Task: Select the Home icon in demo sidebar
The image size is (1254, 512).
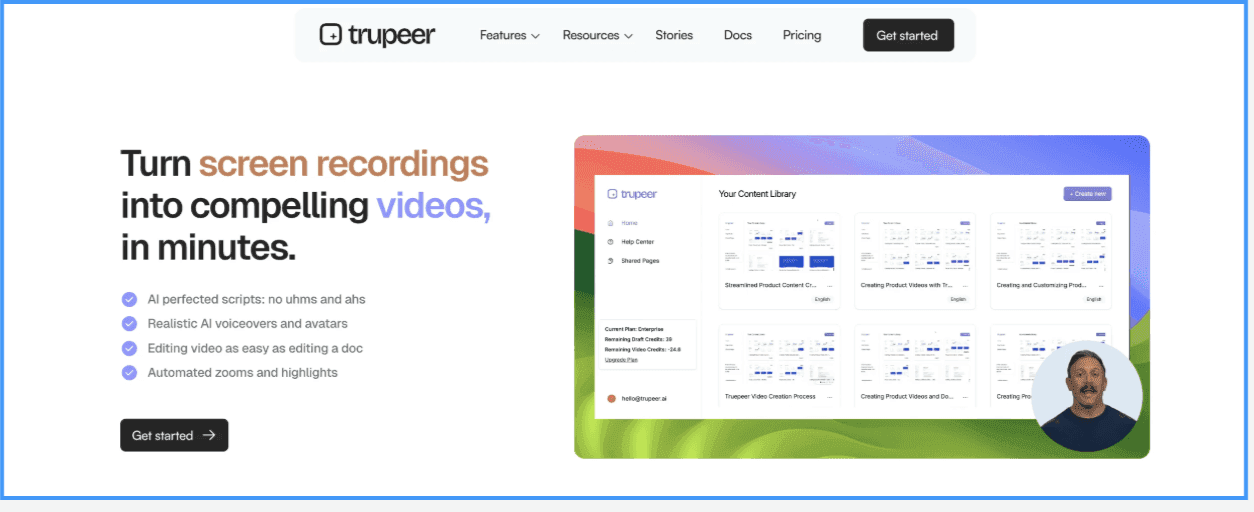Action: point(610,223)
